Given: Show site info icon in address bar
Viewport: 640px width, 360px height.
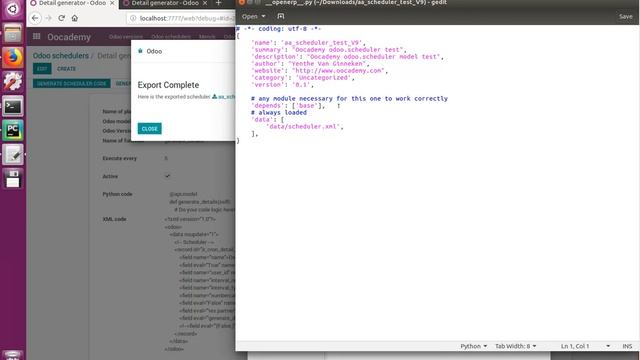Looking at the screenshot, I should point(133,18).
